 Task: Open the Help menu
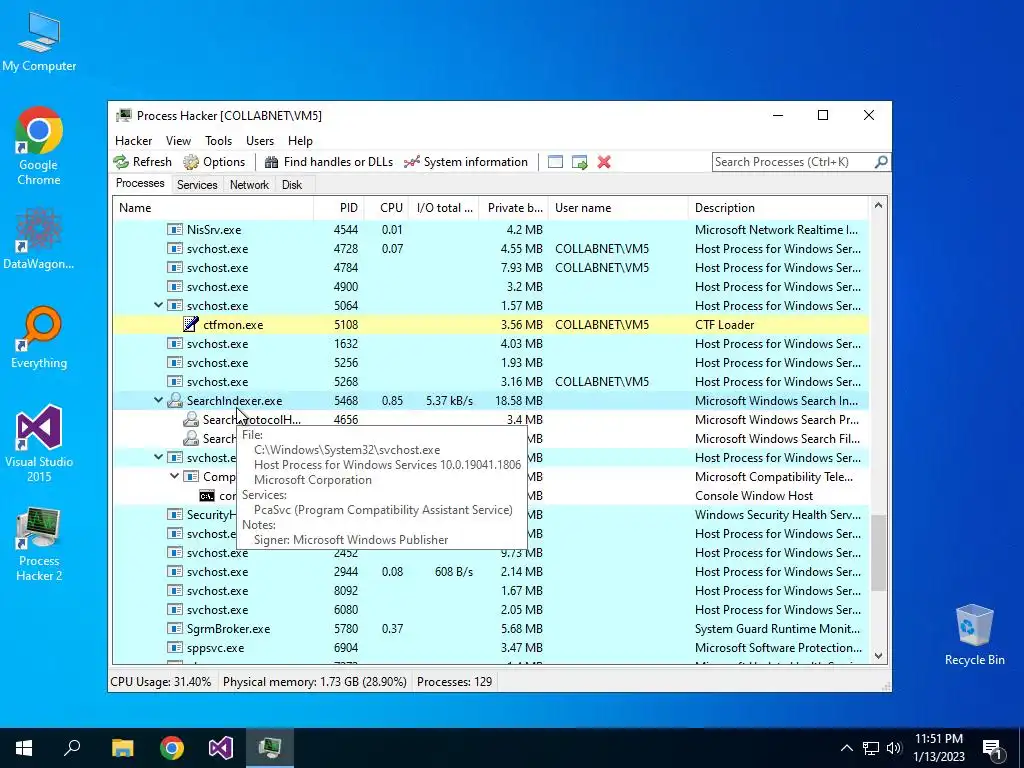[300, 141]
